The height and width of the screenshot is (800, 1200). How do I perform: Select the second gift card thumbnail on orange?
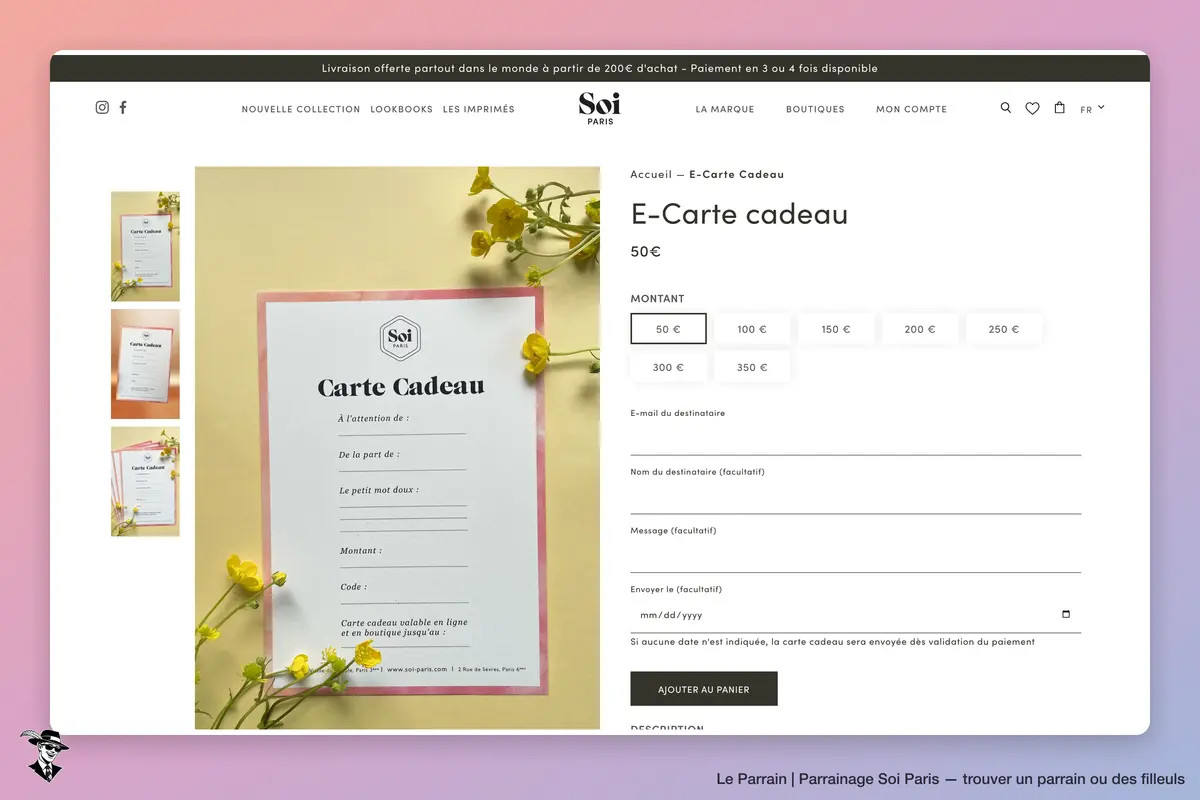point(145,364)
